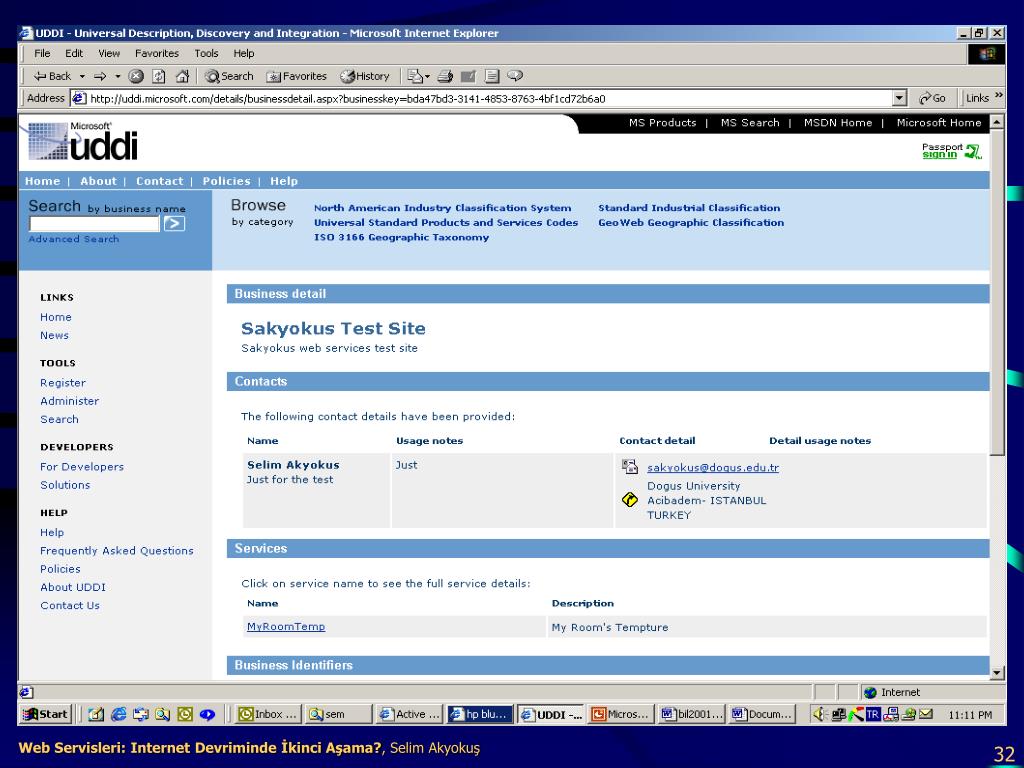Viewport: 1024px width, 768px height.
Task: Open the History pane from the toolbar
Action: click(365, 76)
